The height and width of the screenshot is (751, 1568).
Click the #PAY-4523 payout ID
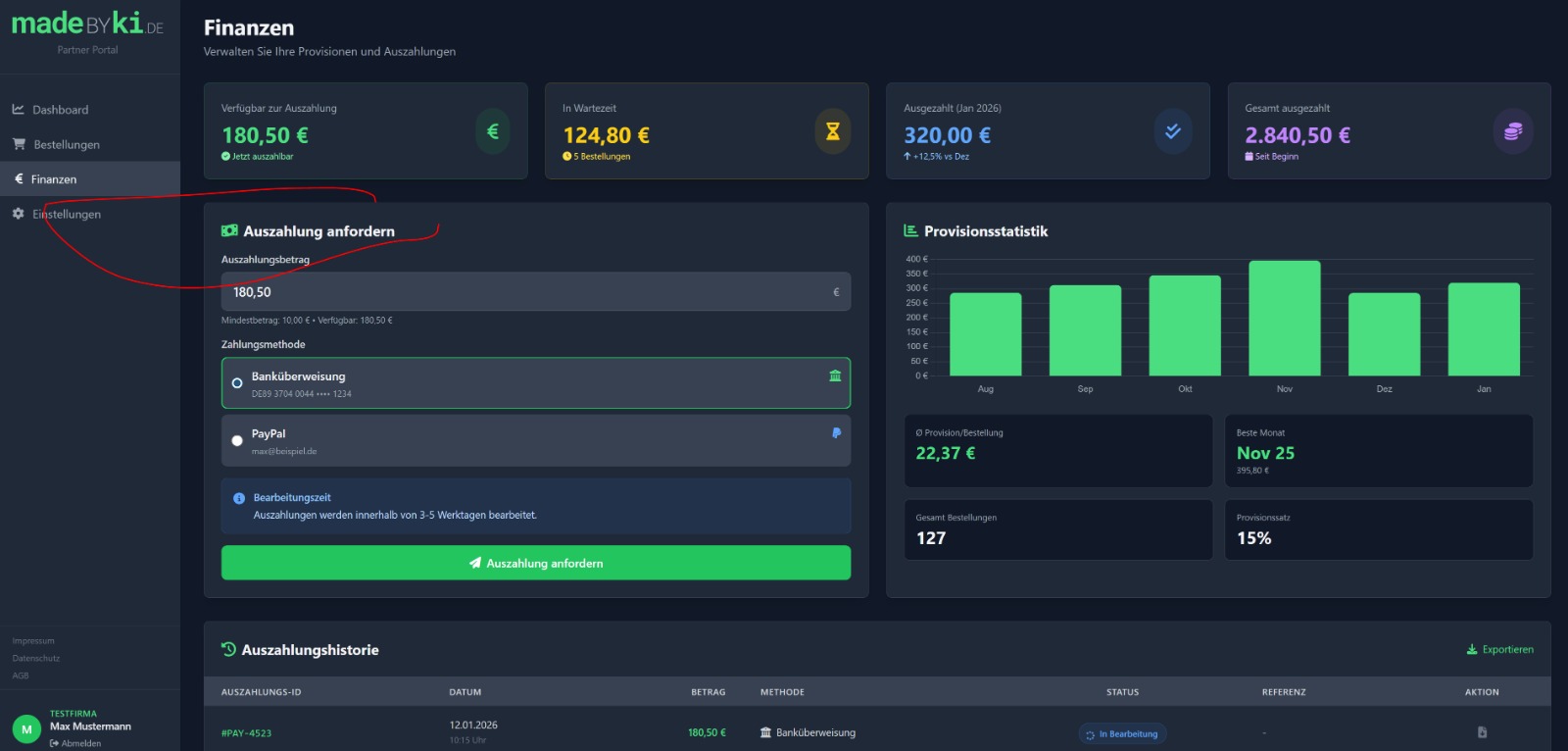pyautogui.click(x=246, y=733)
